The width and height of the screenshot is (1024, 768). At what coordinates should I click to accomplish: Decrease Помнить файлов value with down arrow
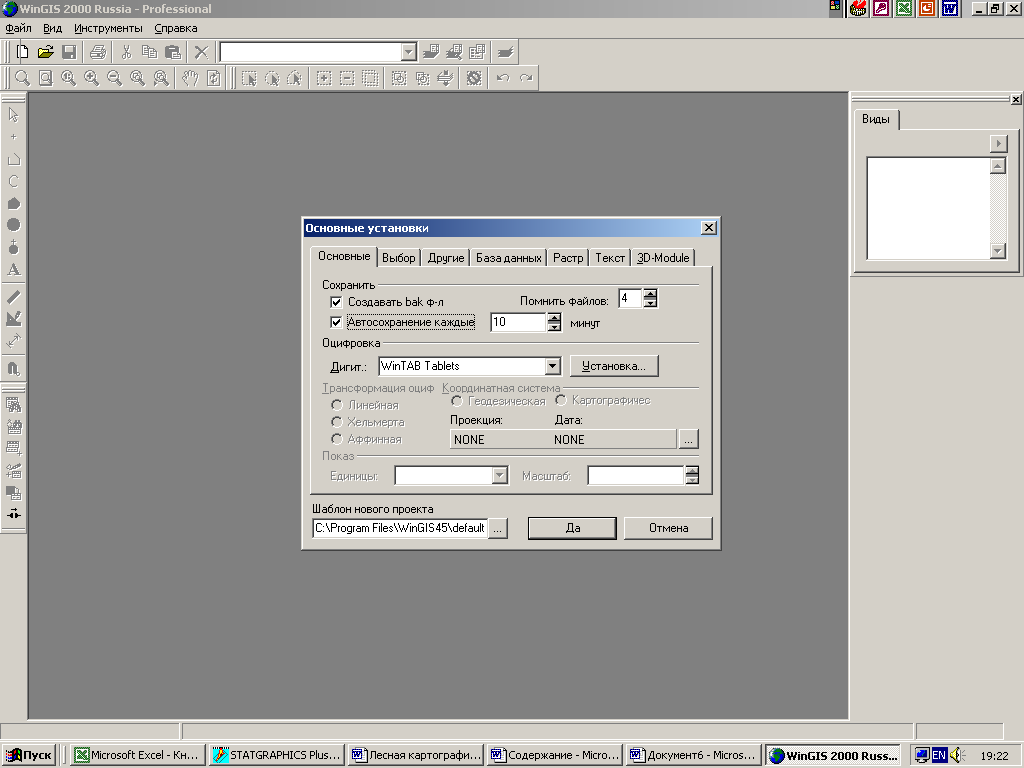point(650,303)
